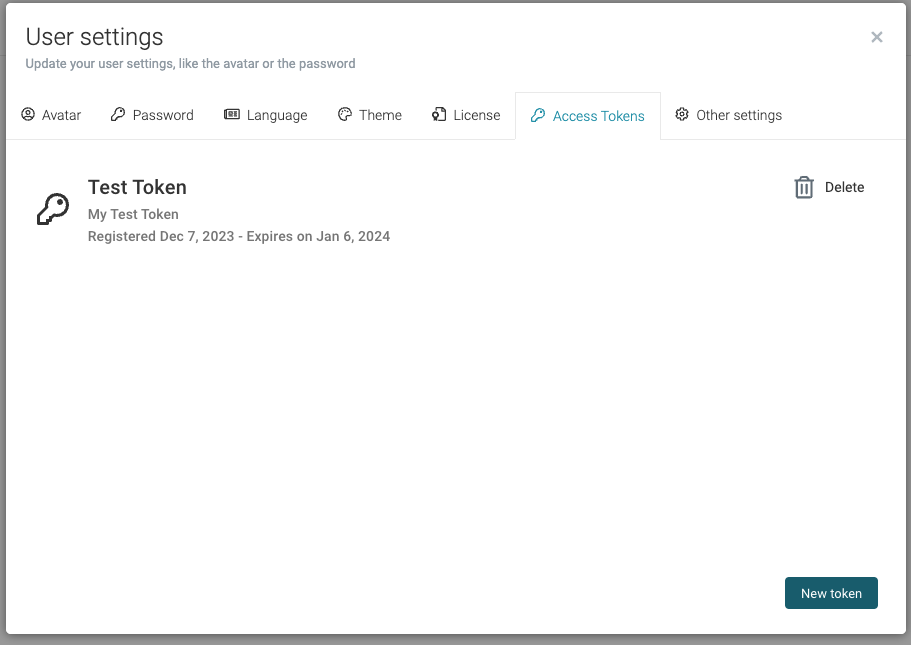Select the Test Token entry in the list
Image resolution: width=911 pixels, height=645 pixels.
137,187
